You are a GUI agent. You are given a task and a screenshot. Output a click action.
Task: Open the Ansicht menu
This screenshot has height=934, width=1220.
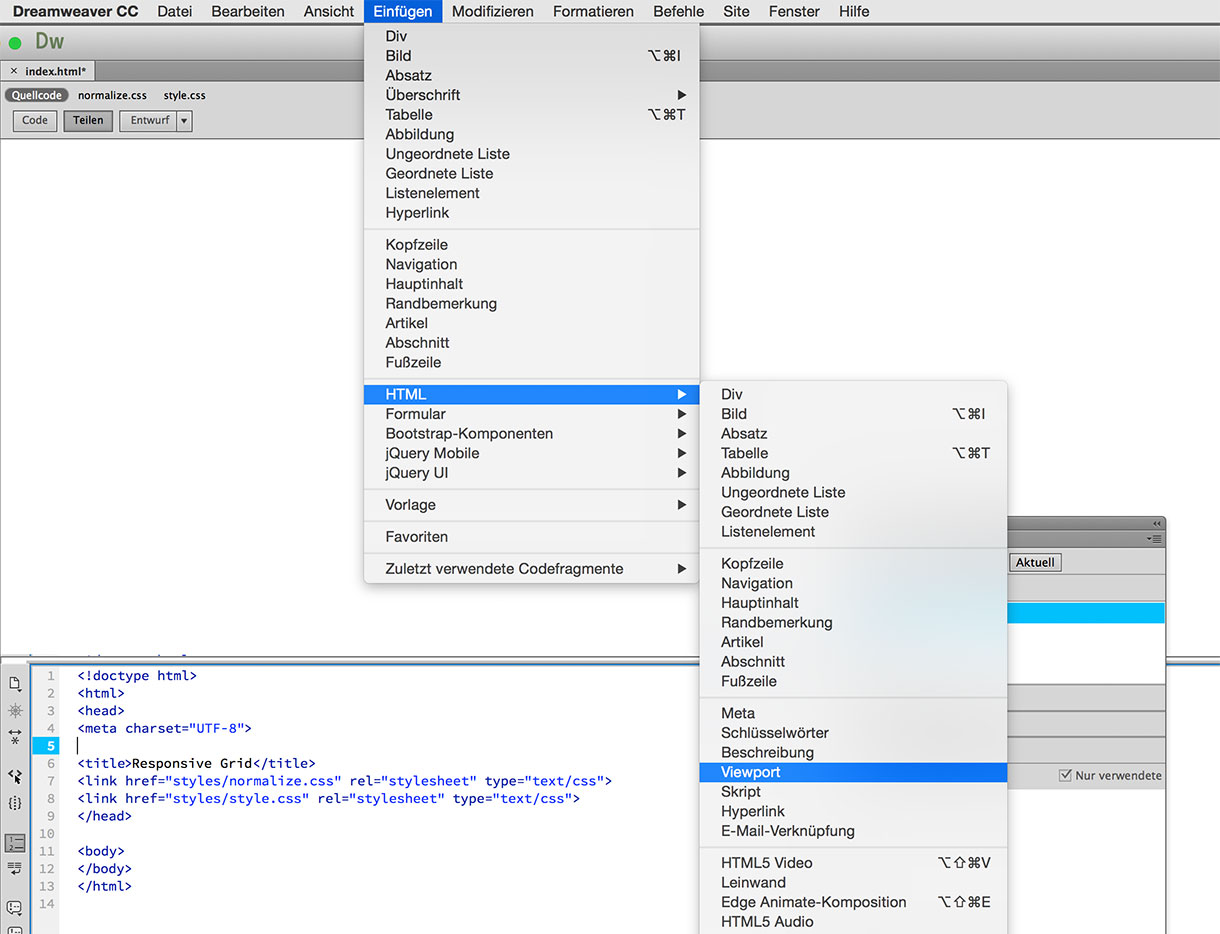[x=329, y=12]
